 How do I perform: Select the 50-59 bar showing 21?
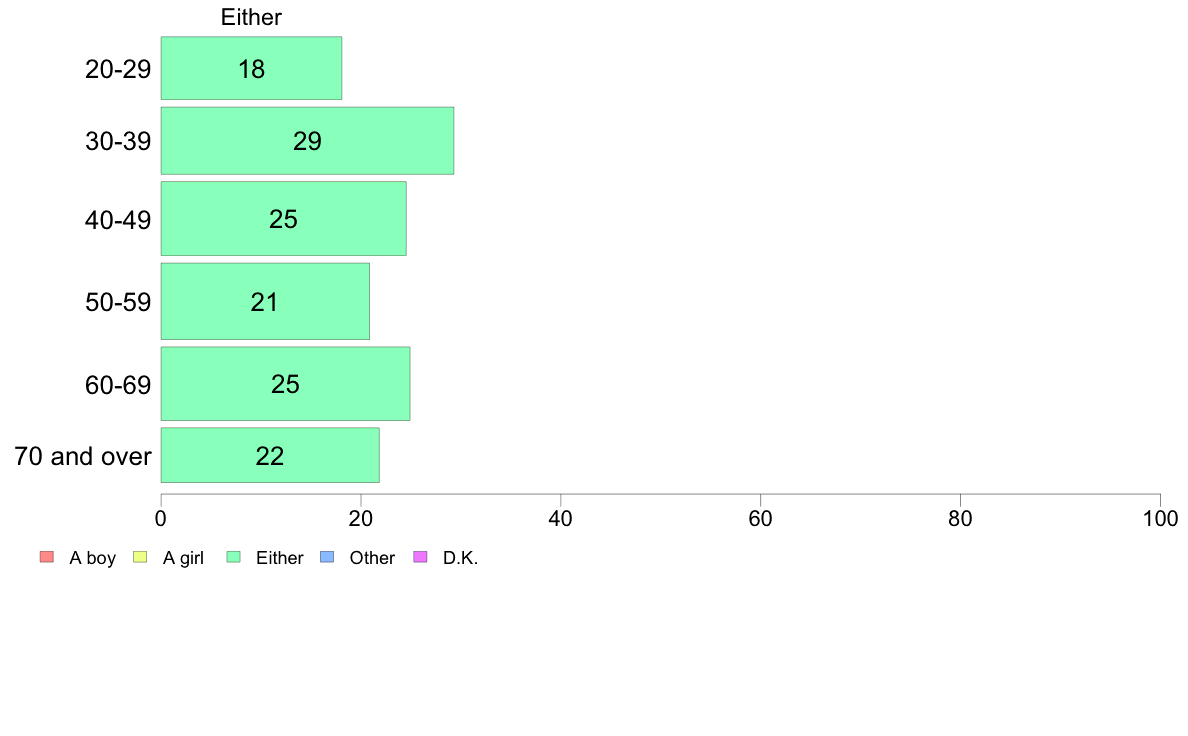coord(265,302)
